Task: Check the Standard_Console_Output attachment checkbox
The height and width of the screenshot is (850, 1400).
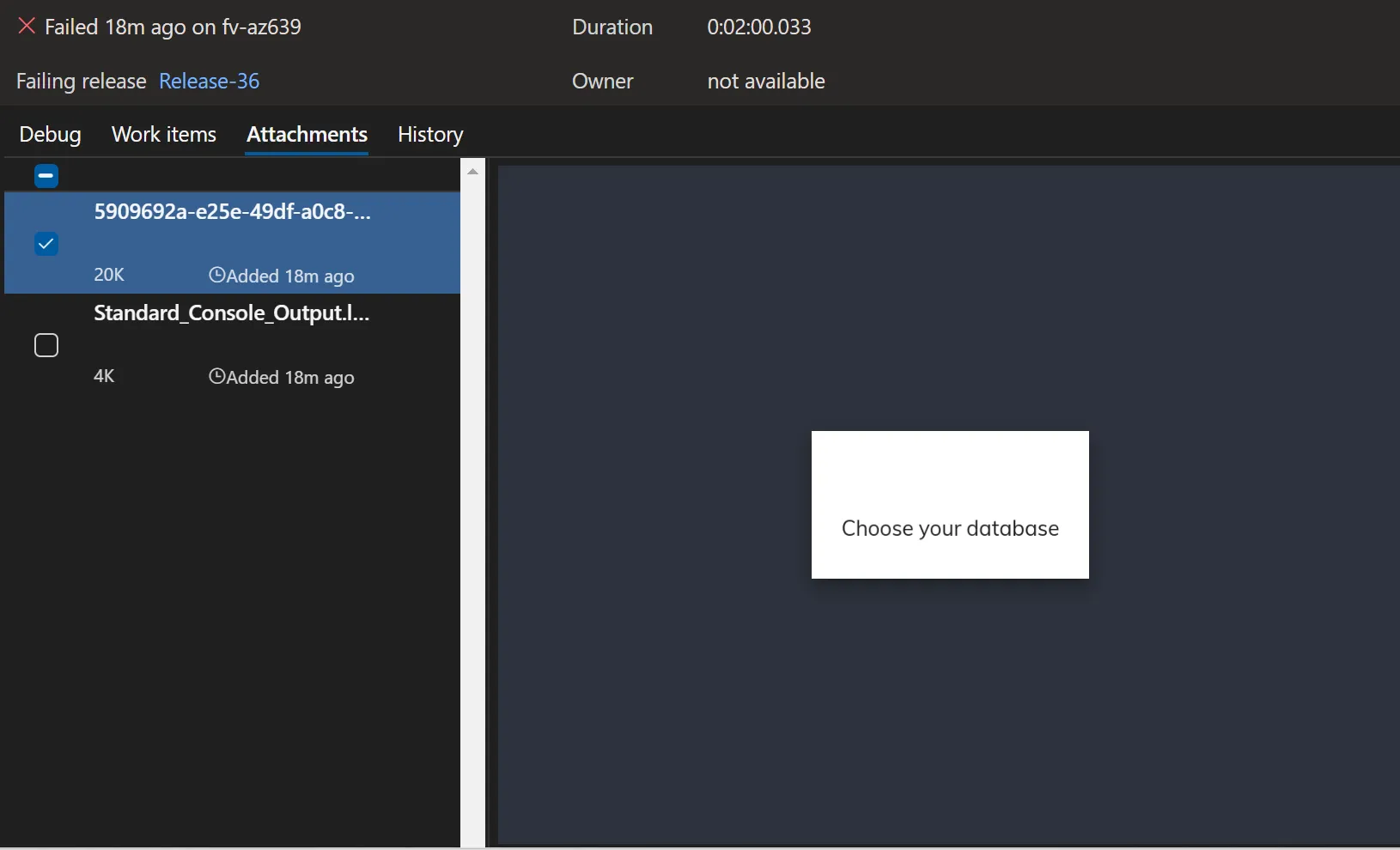Action: pos(46,345)
